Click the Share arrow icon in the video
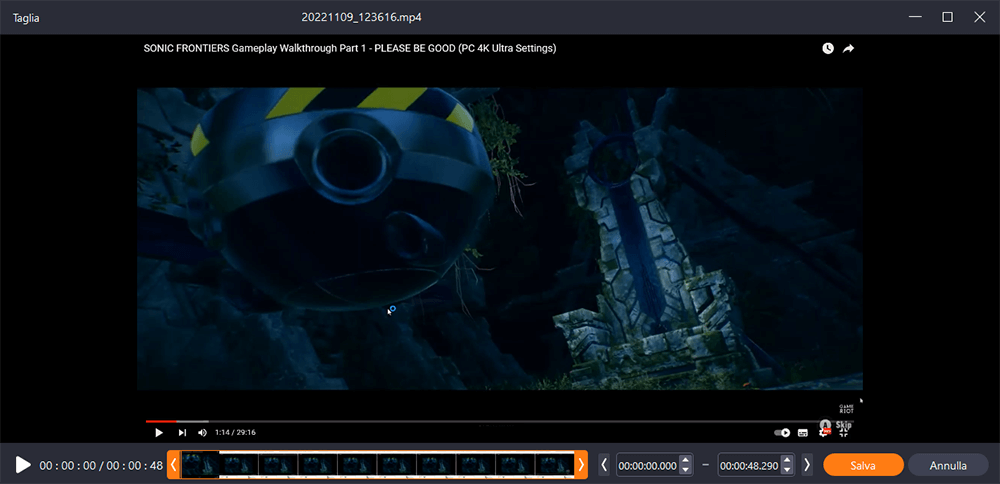The width and height of the screenshot is (1000, 484). (x=849, y=48)
